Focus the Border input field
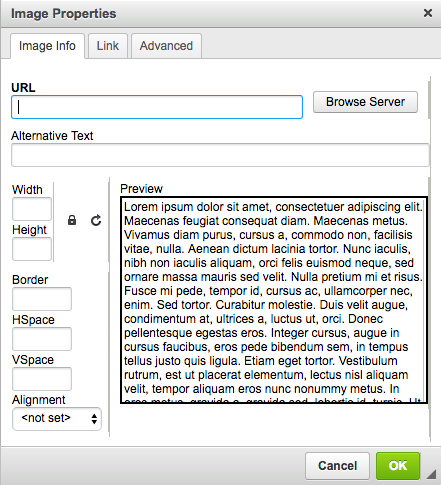Image resolution: width=441 pixels, height=485 pixels. (42, 299)
